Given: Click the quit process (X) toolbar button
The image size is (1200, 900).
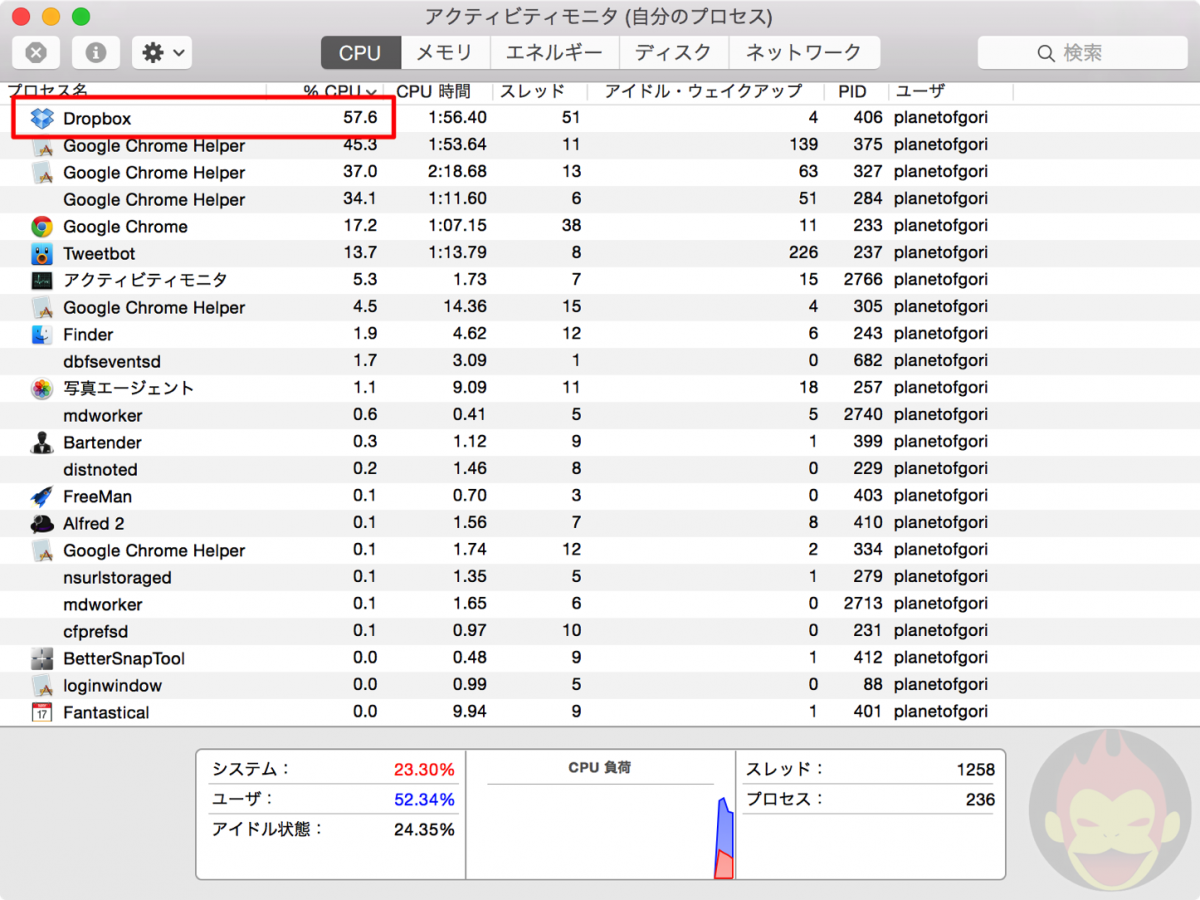Looking at the screenshot, I should (36, 52).
